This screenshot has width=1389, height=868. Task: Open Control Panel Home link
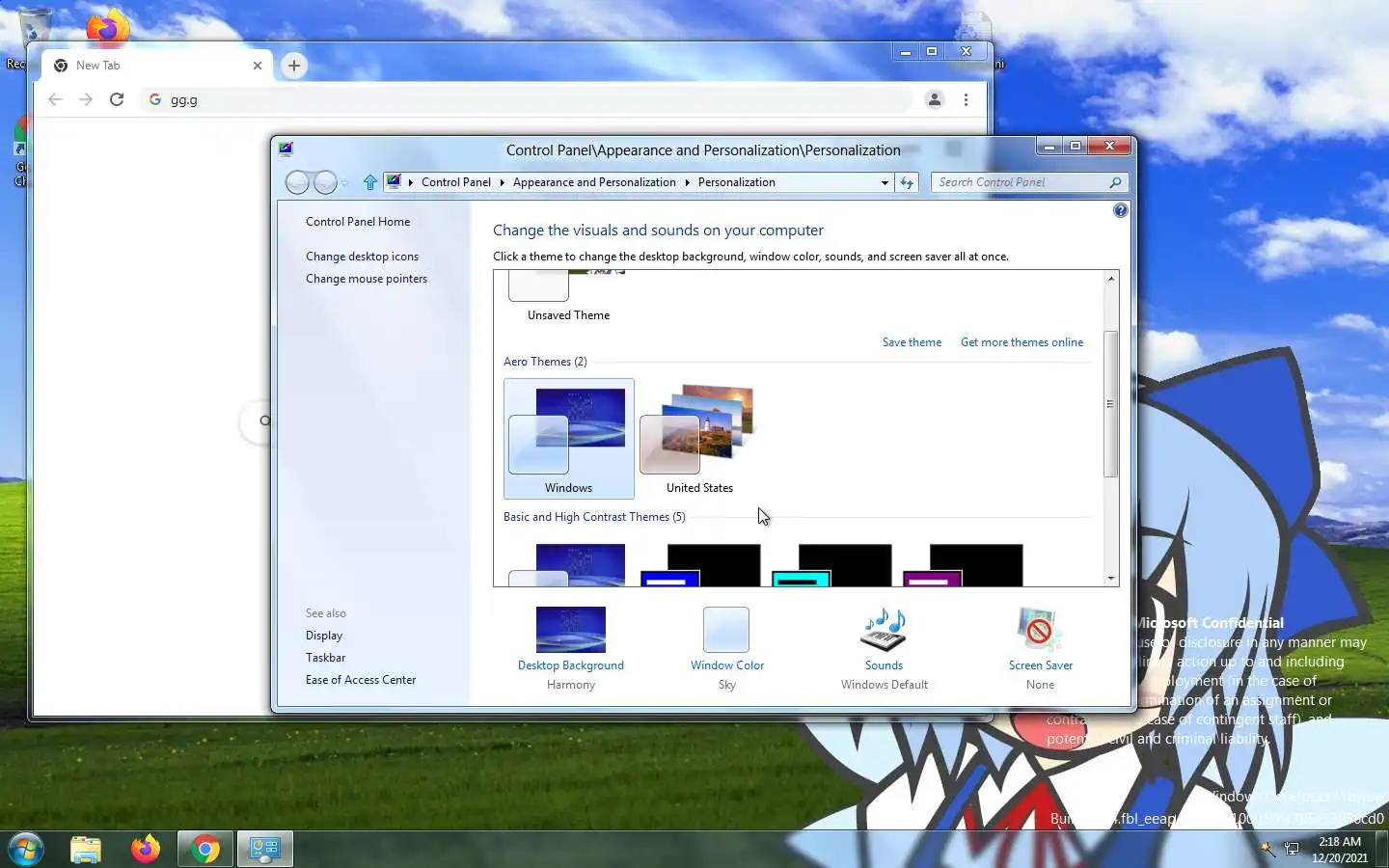click(x=358, y=222)
